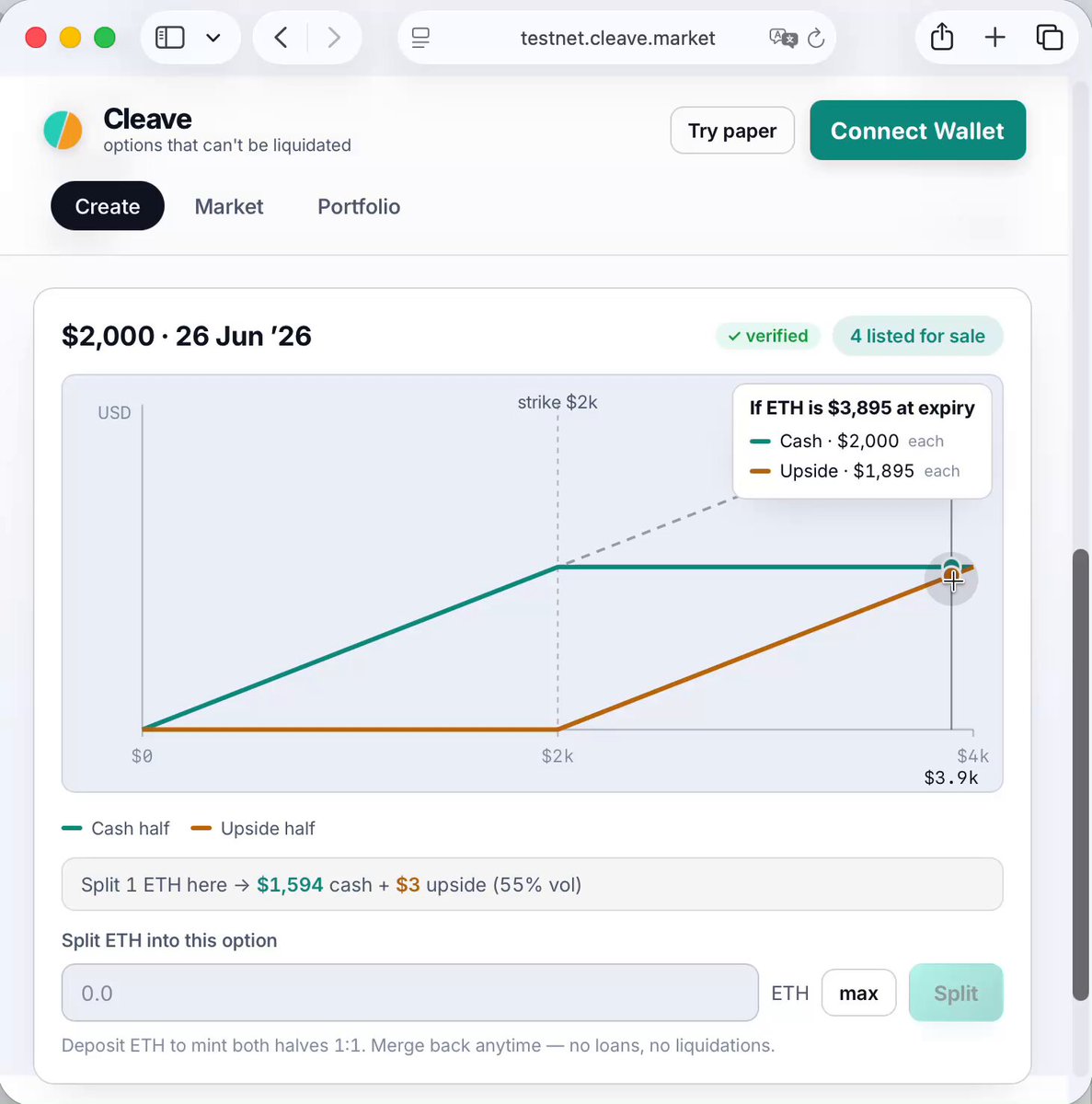Click the $2k x-axis label
Viewport: 1092px width, 1104px height.
557,756
